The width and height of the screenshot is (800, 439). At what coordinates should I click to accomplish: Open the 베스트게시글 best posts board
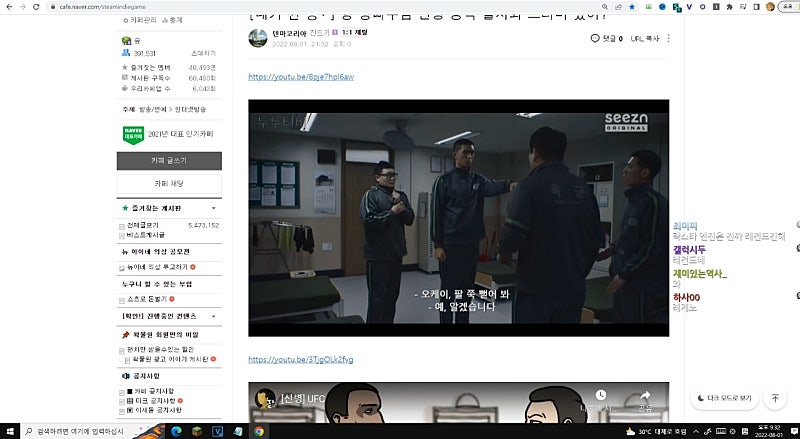[x=145, y=235]
